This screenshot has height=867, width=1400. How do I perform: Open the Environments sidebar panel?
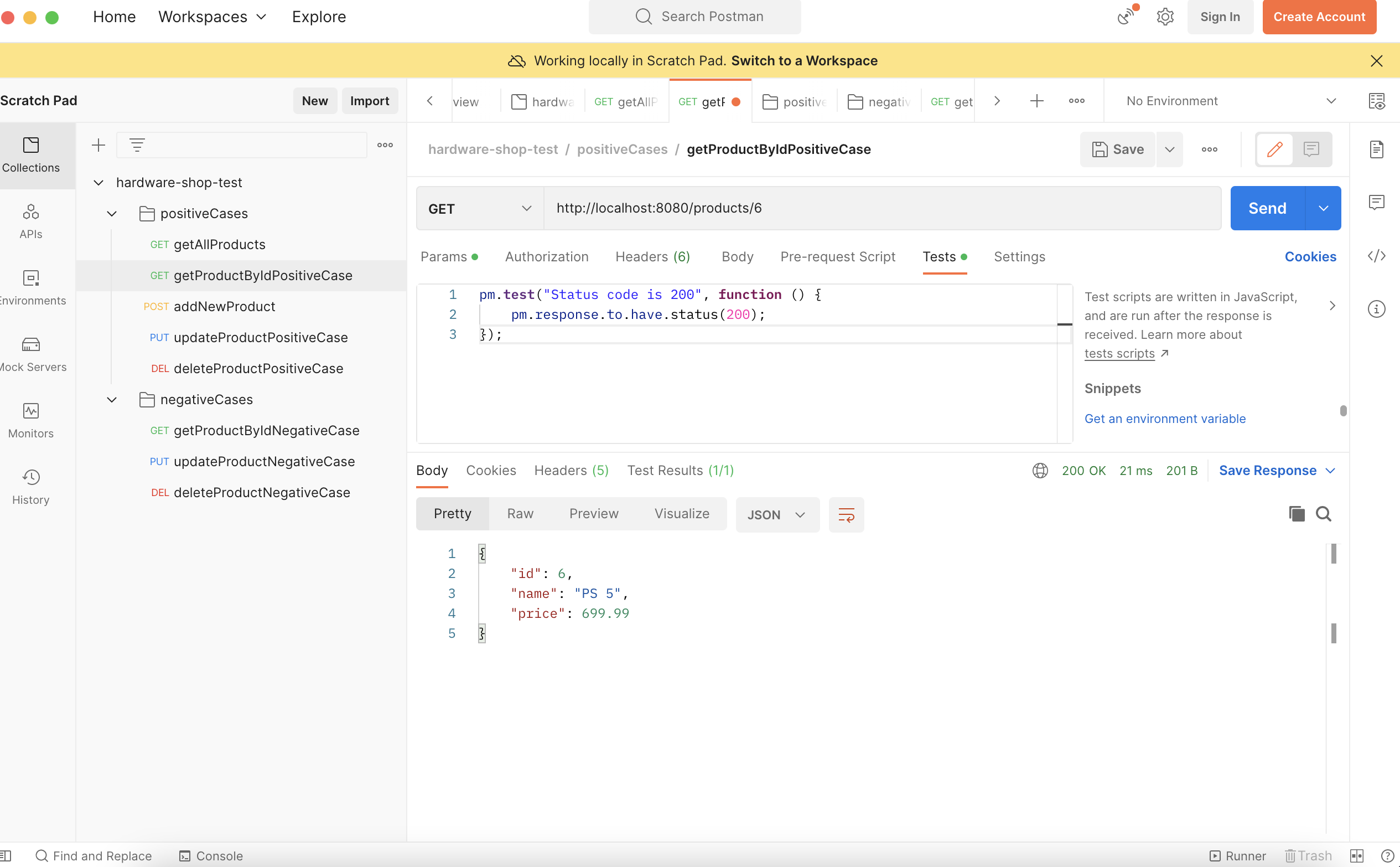pos(31,288)
